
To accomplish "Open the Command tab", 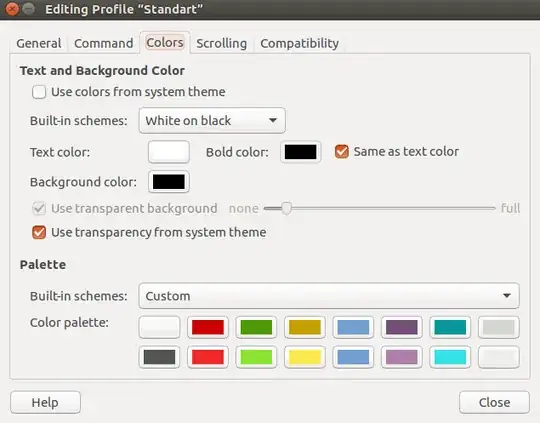I will (x=104, y=43).
